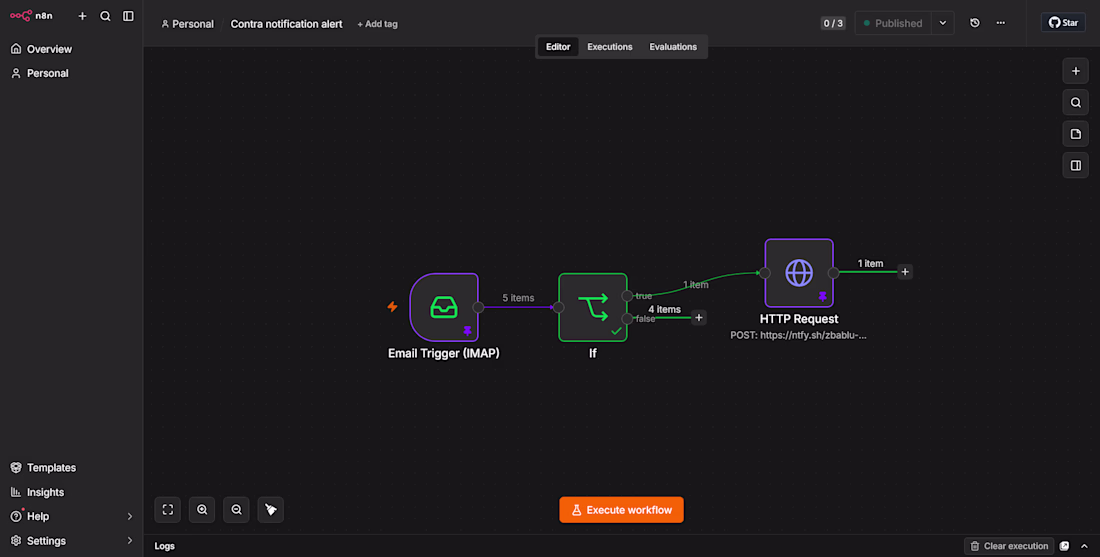Image resolution: width=1100 pixels, height=557 pixels.
Task: Expand the logs panel chevron
Action: (x=1085, y=546)
